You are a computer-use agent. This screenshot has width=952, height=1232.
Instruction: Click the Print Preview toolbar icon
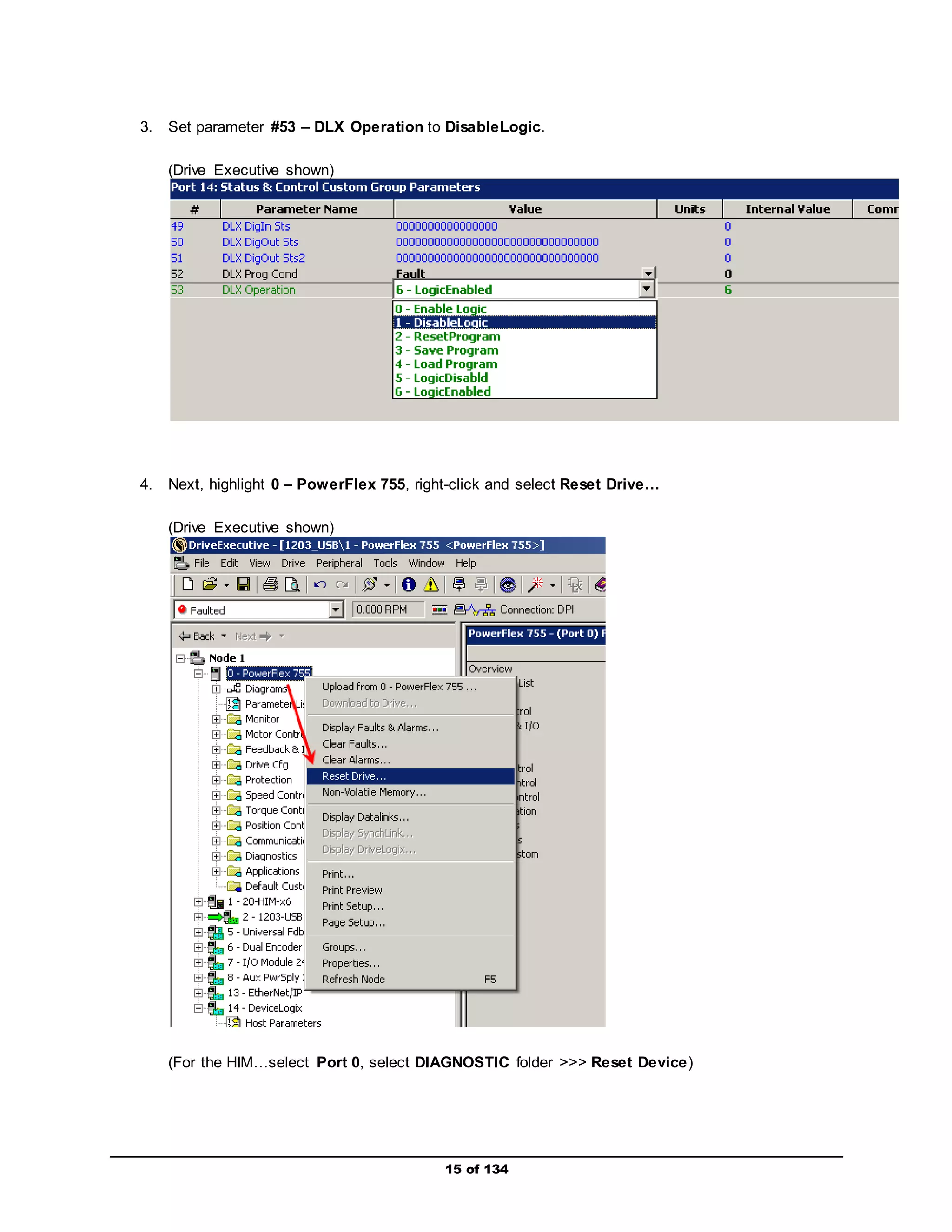tap(292, 585)
